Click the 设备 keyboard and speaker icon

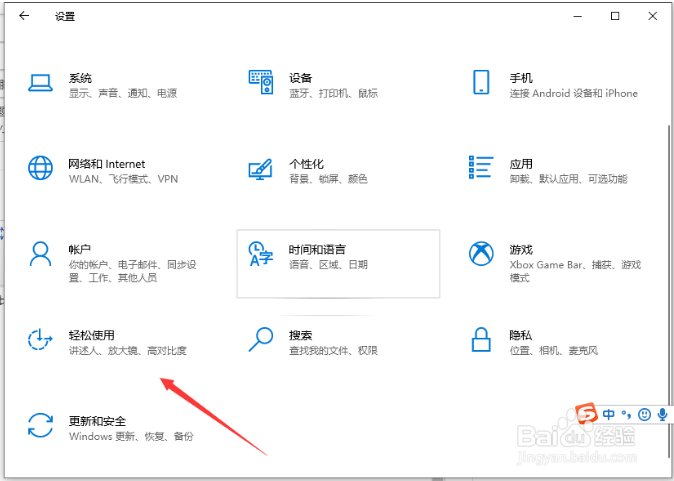(x=261, y=82)
